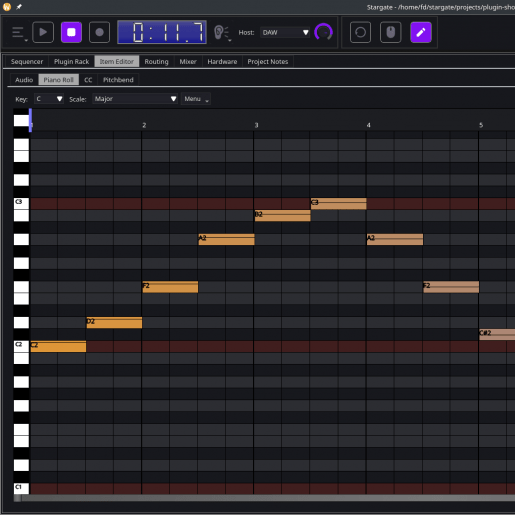Open the audio monitoring ear icon menu
515x515 pixels.
pyautogui.click(x=222, y=33)
